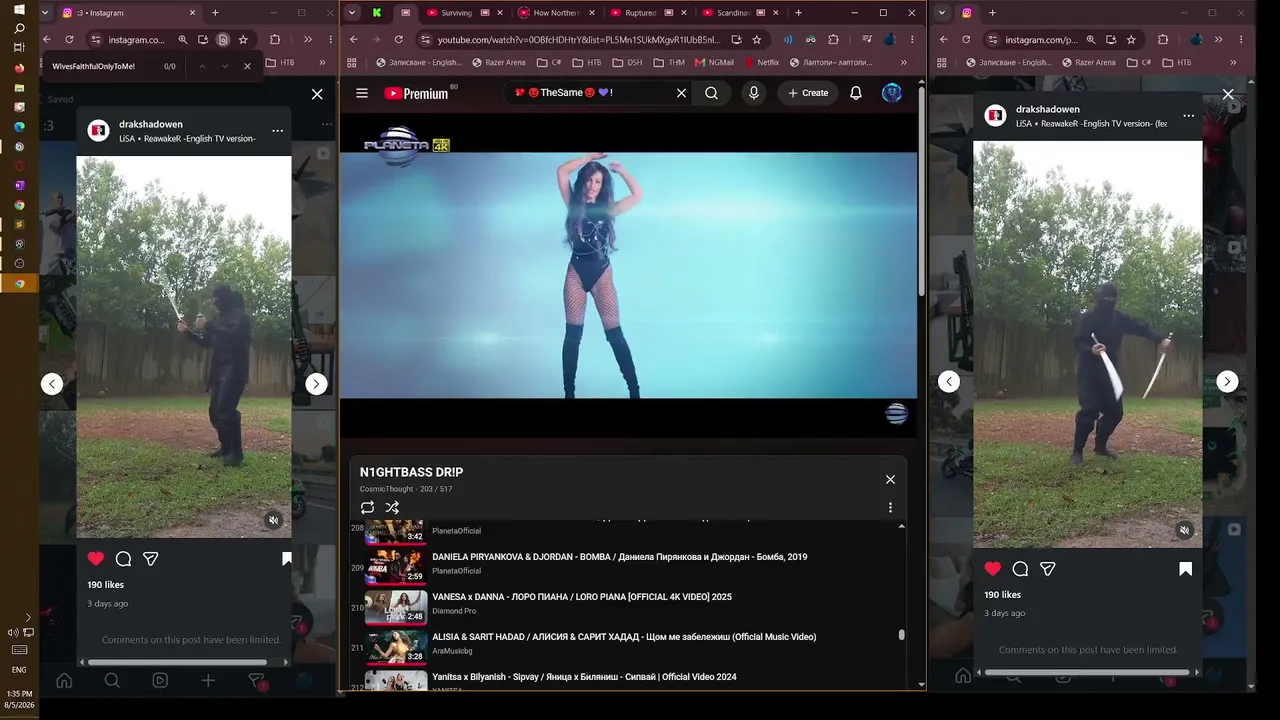The image size is (1280, 720).
Task: Unmute the video in left Instagram window
Action: click(273, 520)
